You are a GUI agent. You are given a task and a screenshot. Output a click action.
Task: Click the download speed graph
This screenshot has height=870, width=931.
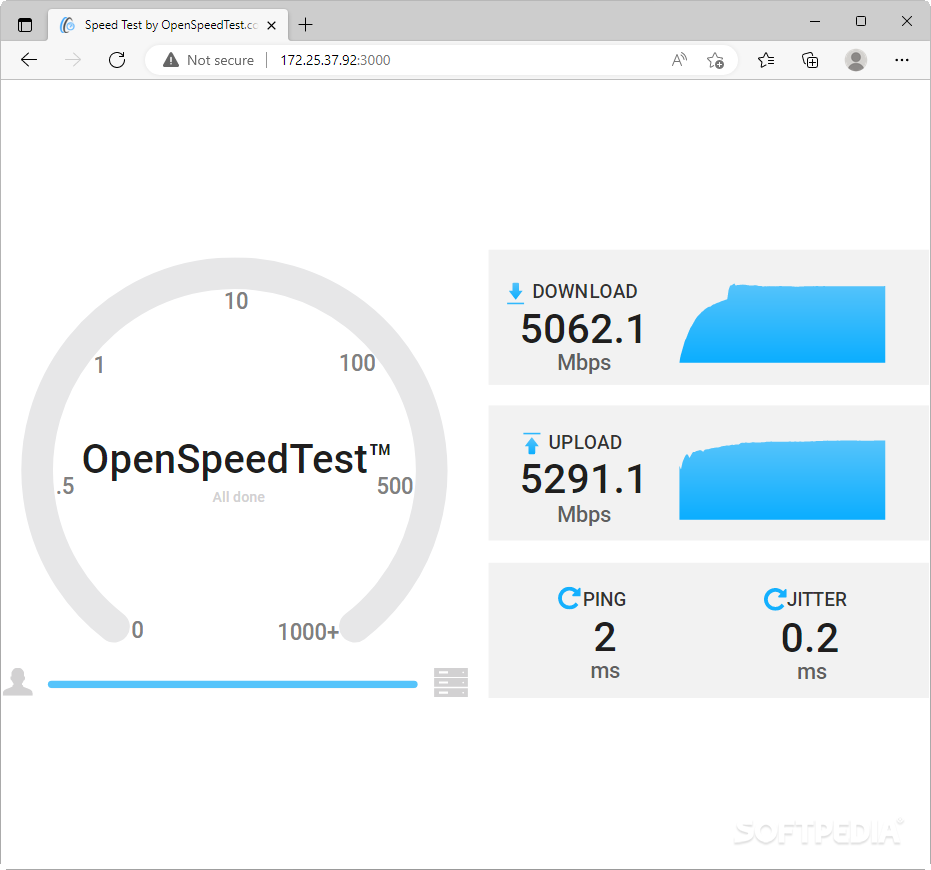(782, 324)
